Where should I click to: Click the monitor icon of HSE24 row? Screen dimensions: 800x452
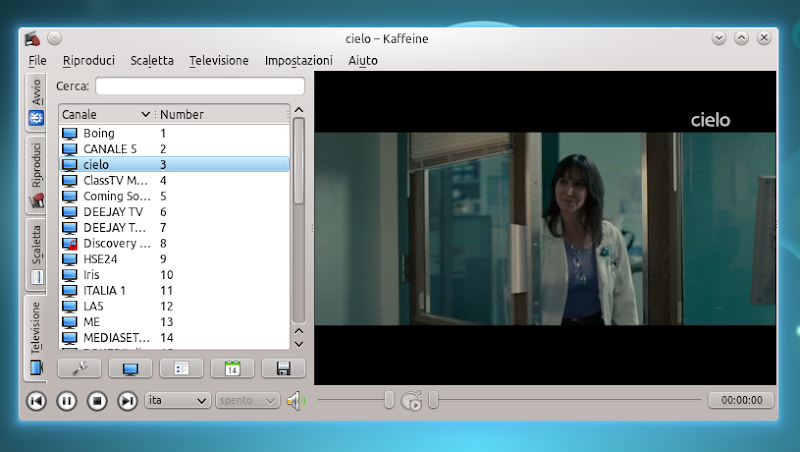pyautogui.click(x=69, y=260)
